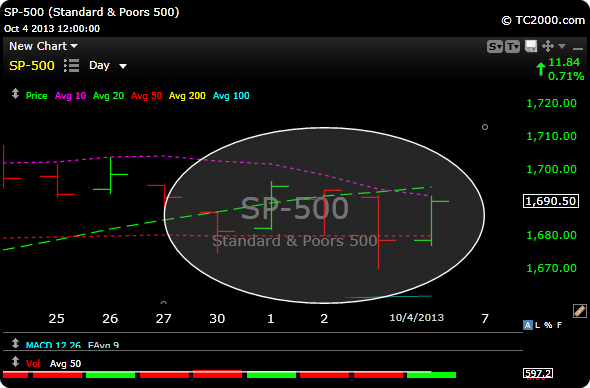Click the Avg 100 cyan color label
The height and width of the screenshot is (388, 590).
click(x=231, y=96)
